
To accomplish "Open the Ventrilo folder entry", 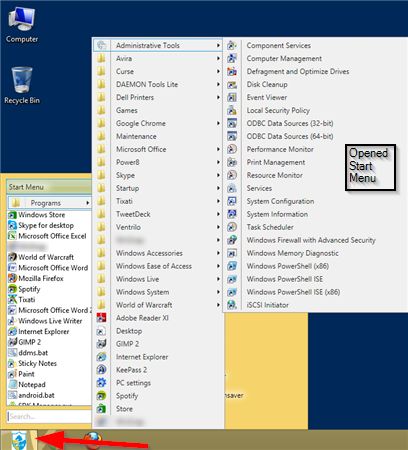I will pyautogui.click(x=158, y=227).
